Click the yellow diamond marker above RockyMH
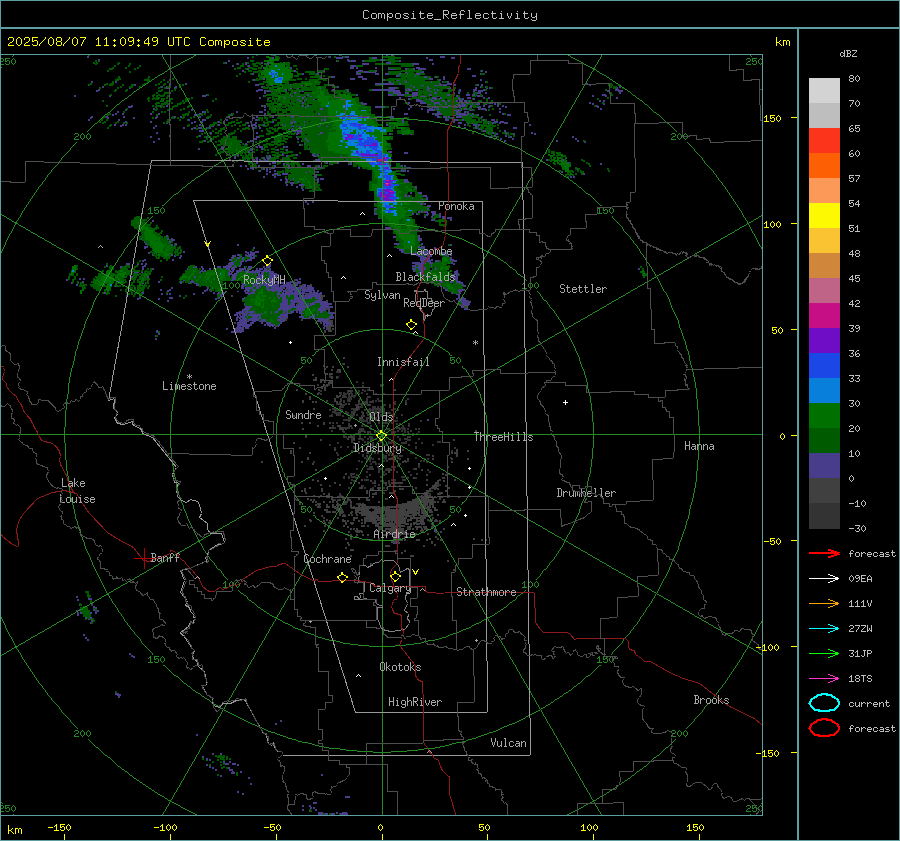The image size is (900, 841). (267, 261)
